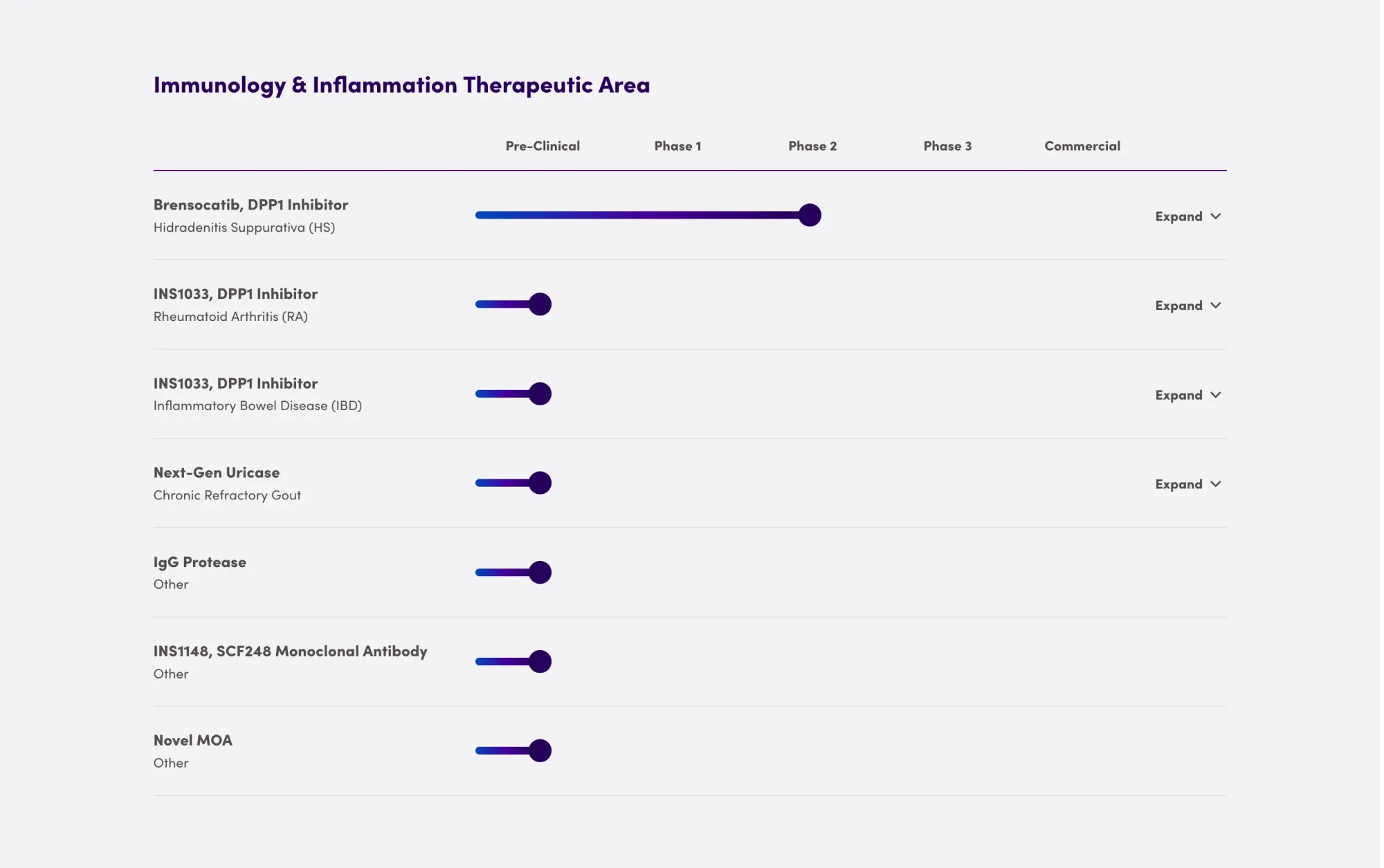
Task: Expand the Brensocatib Hidradenitis Suppurativa row
Action: tap(1187, 216)
